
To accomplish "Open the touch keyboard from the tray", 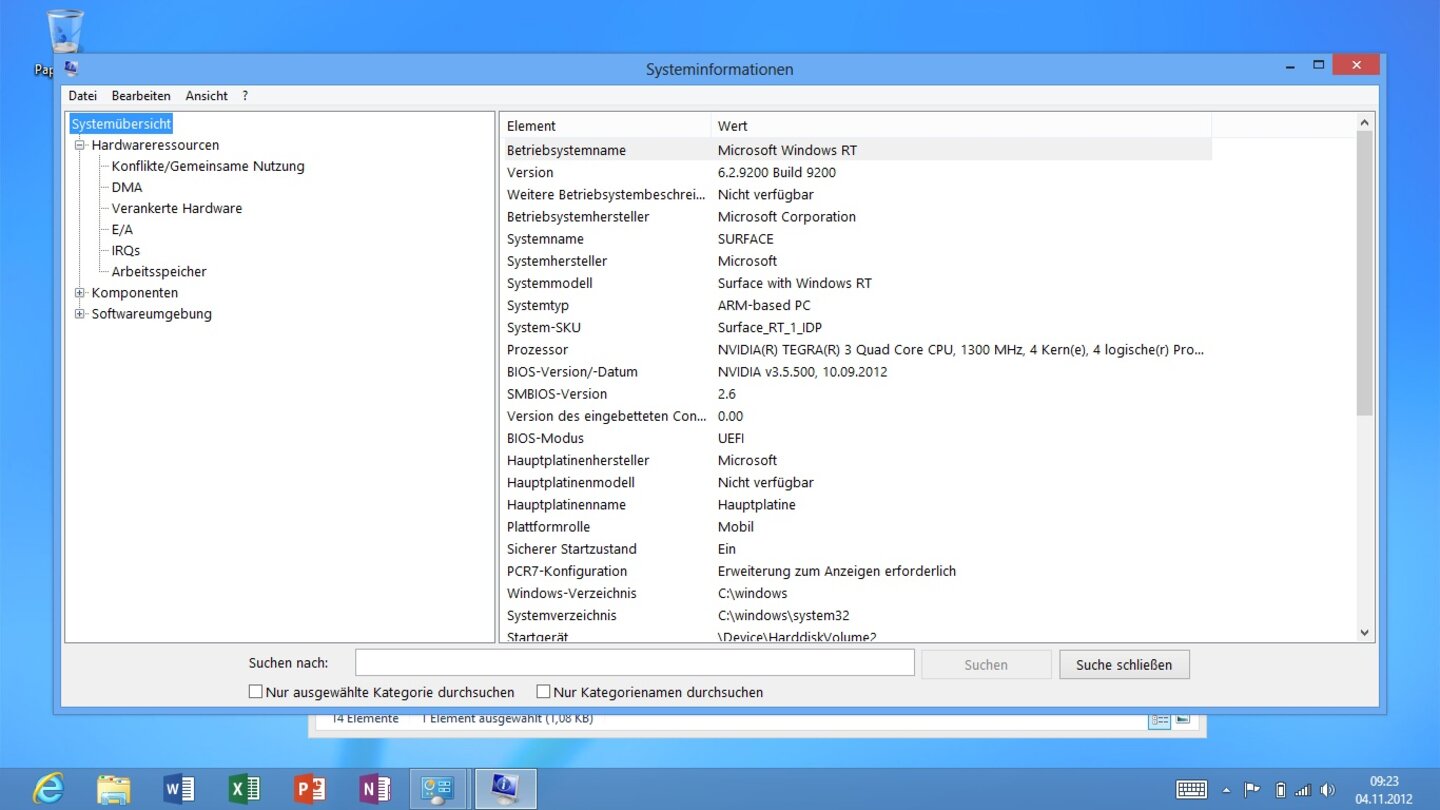I will (1192, 789).
